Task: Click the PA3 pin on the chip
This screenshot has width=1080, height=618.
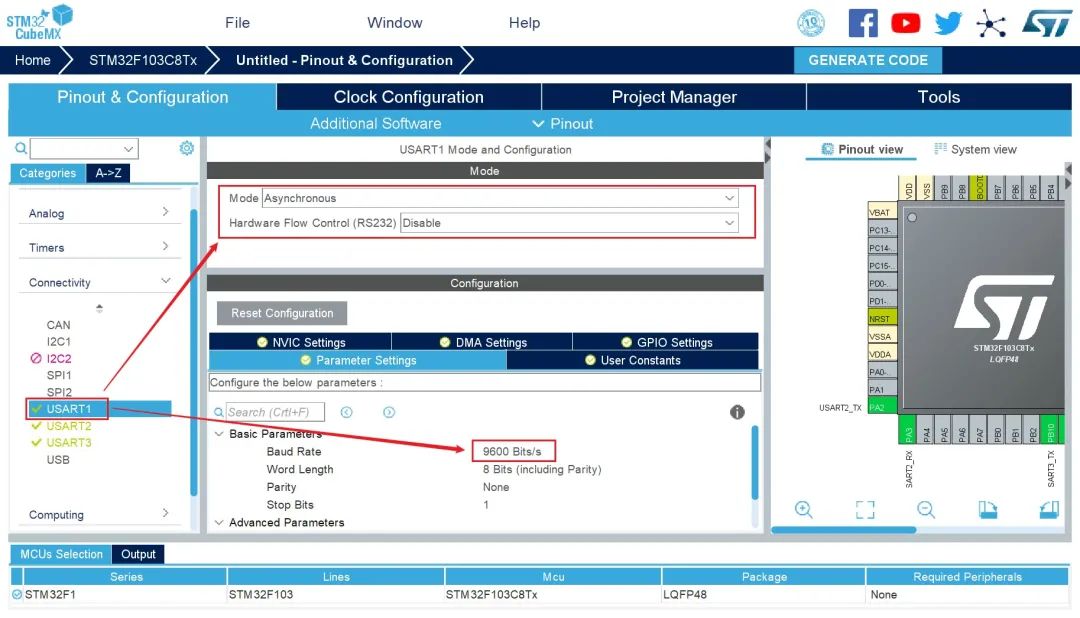Action: pos(908,429)
